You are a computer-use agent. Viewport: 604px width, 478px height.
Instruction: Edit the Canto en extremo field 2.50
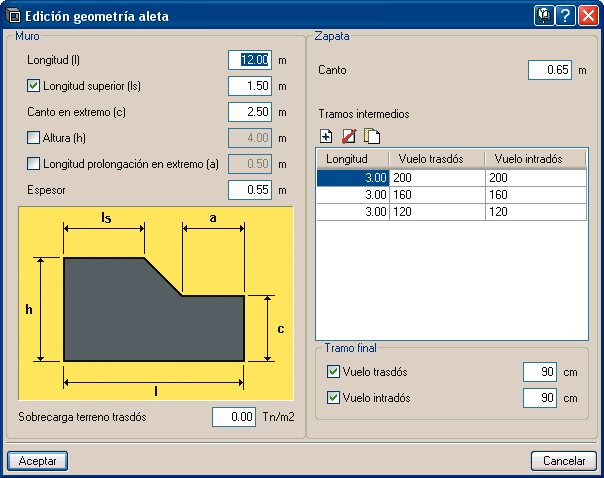250,112
